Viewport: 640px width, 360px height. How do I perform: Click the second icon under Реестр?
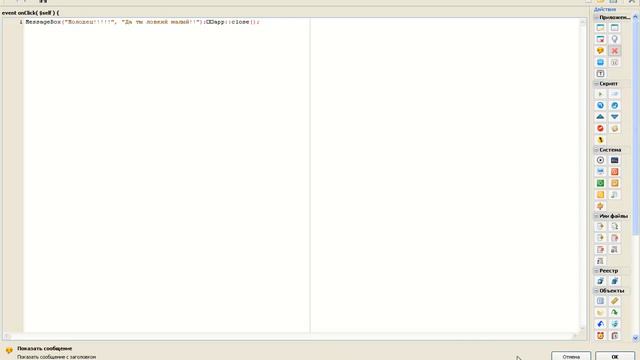(x=614, y=281)
